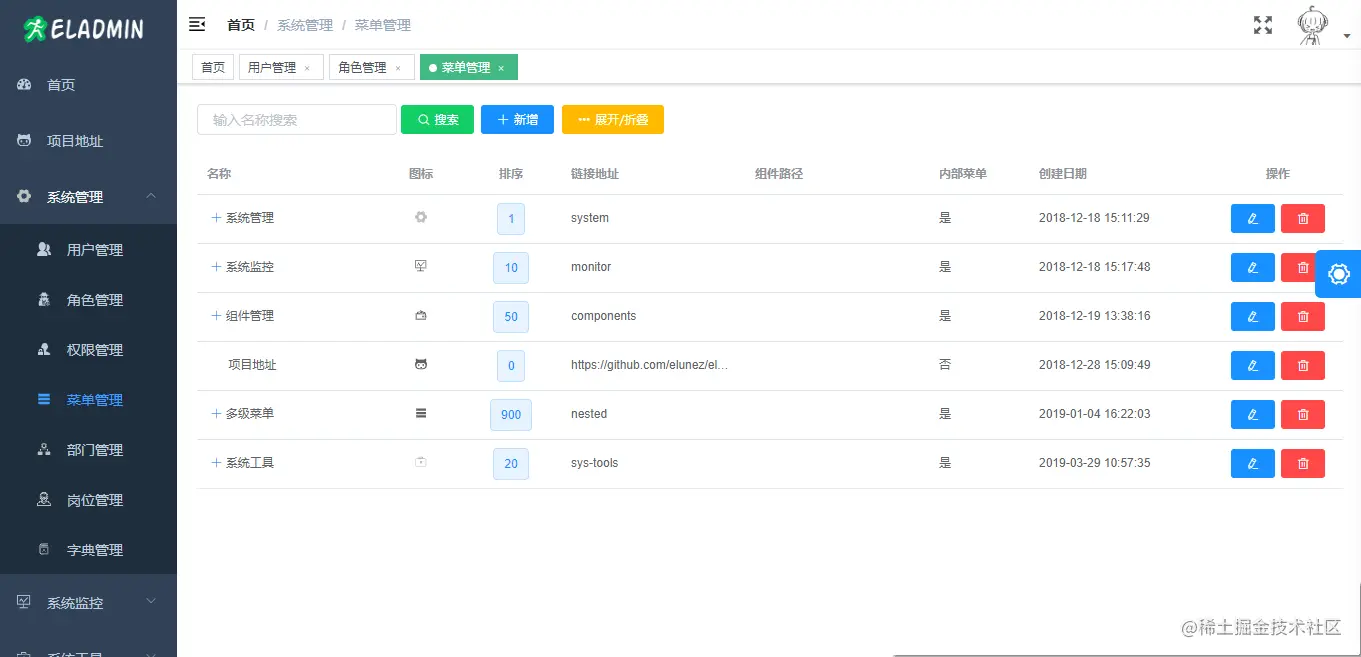Image resolution: width=1361 pixels, height=657 pixels.
Task: Close the 用户管理 tab
Action: [x=307, y=68]
